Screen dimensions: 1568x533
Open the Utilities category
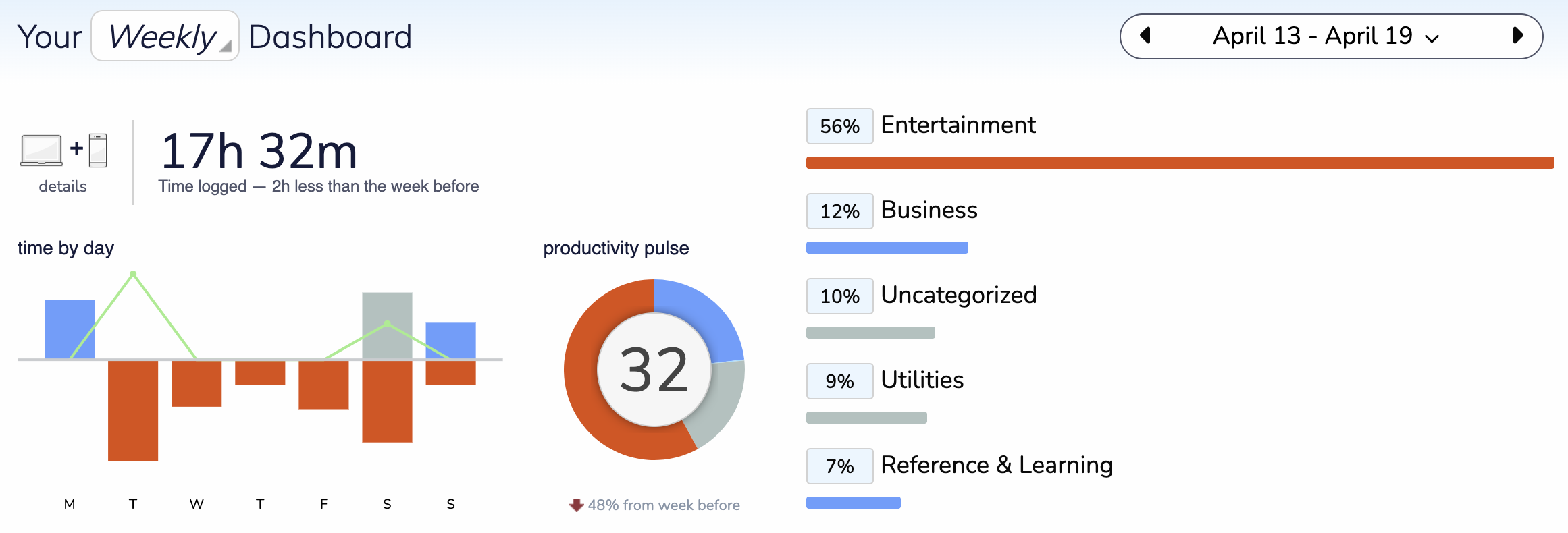pyautogui.click(x=922, y=381)
